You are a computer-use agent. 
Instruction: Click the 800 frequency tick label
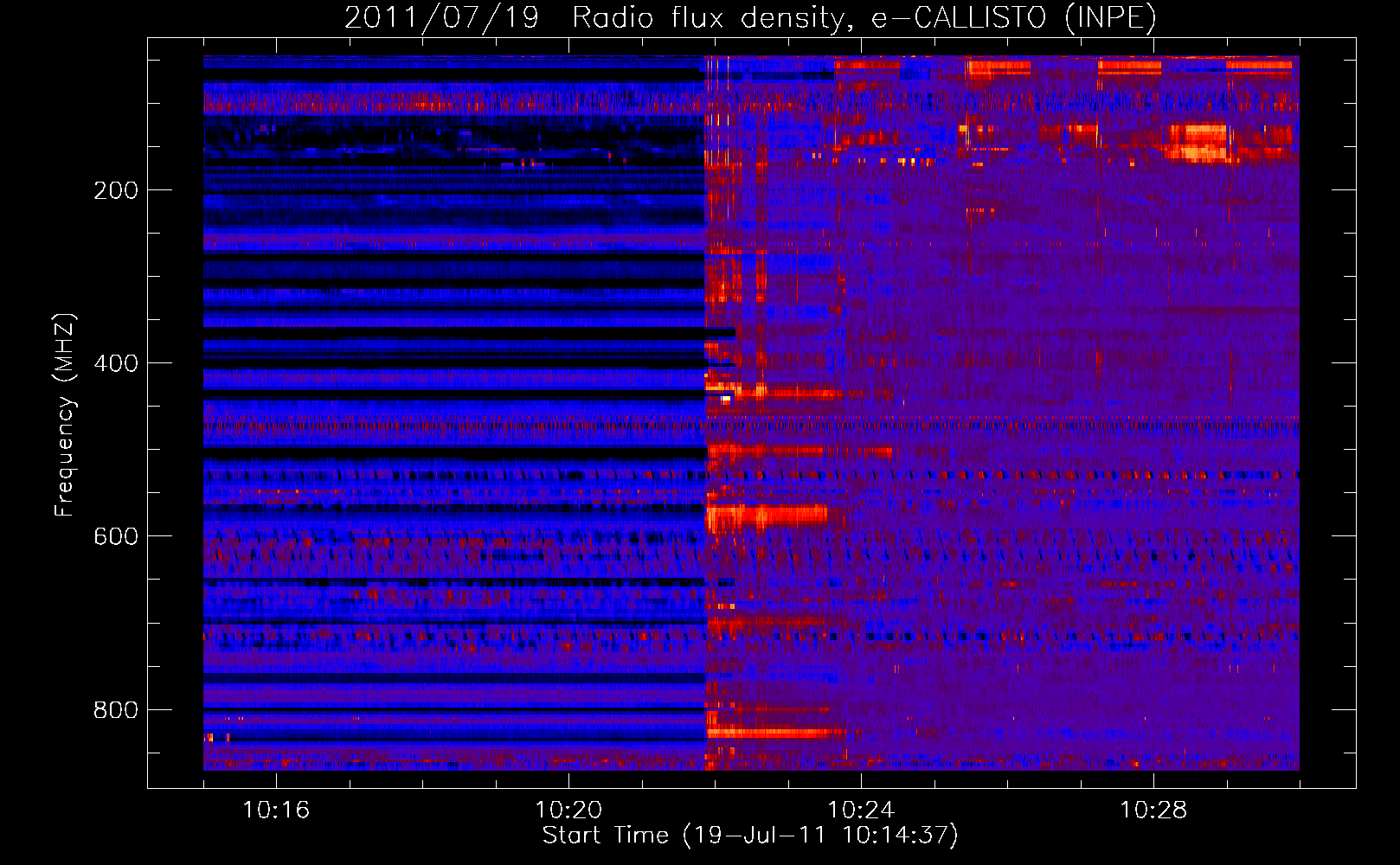(x=116, y=710)
